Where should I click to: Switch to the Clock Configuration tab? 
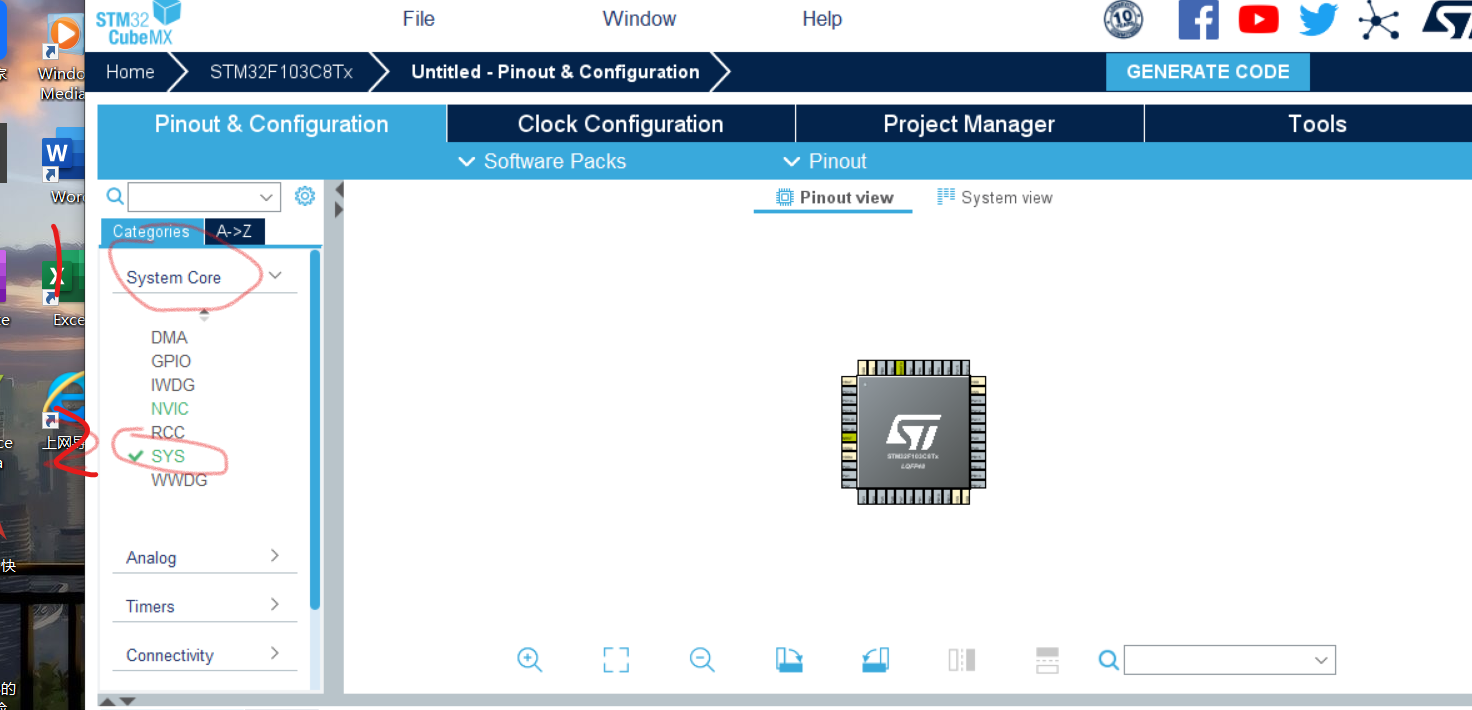(x=620, y=124)
